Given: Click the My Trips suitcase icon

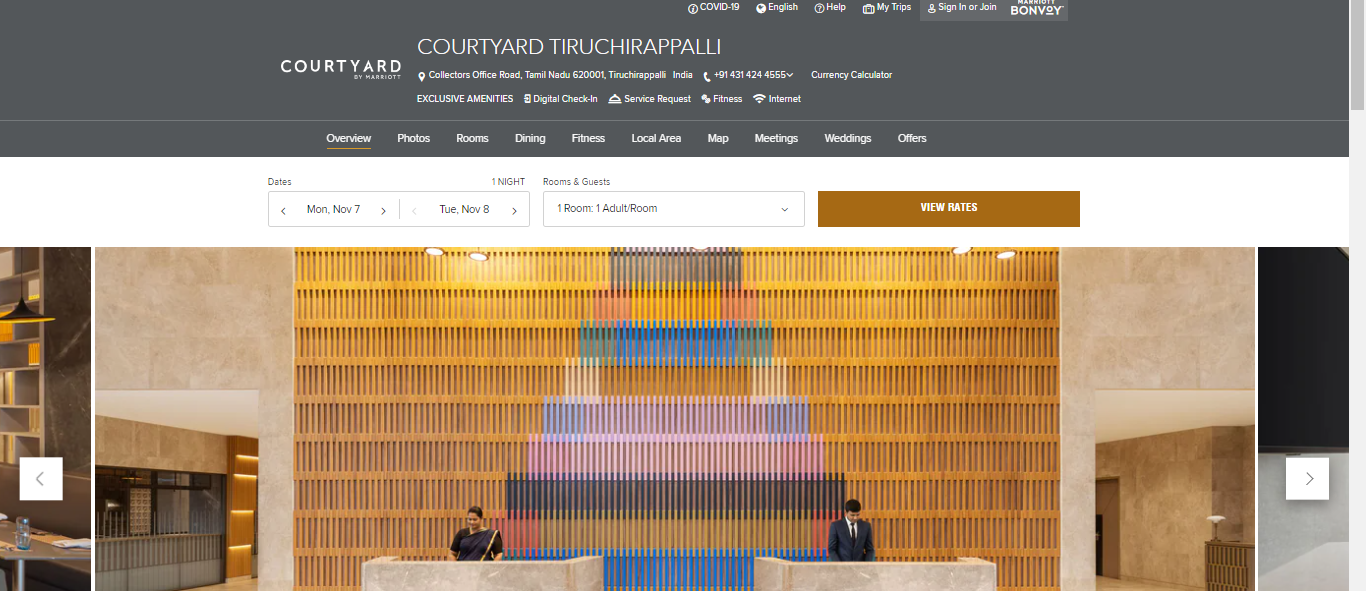Looking at the screenshot, I should pos(868,8).
